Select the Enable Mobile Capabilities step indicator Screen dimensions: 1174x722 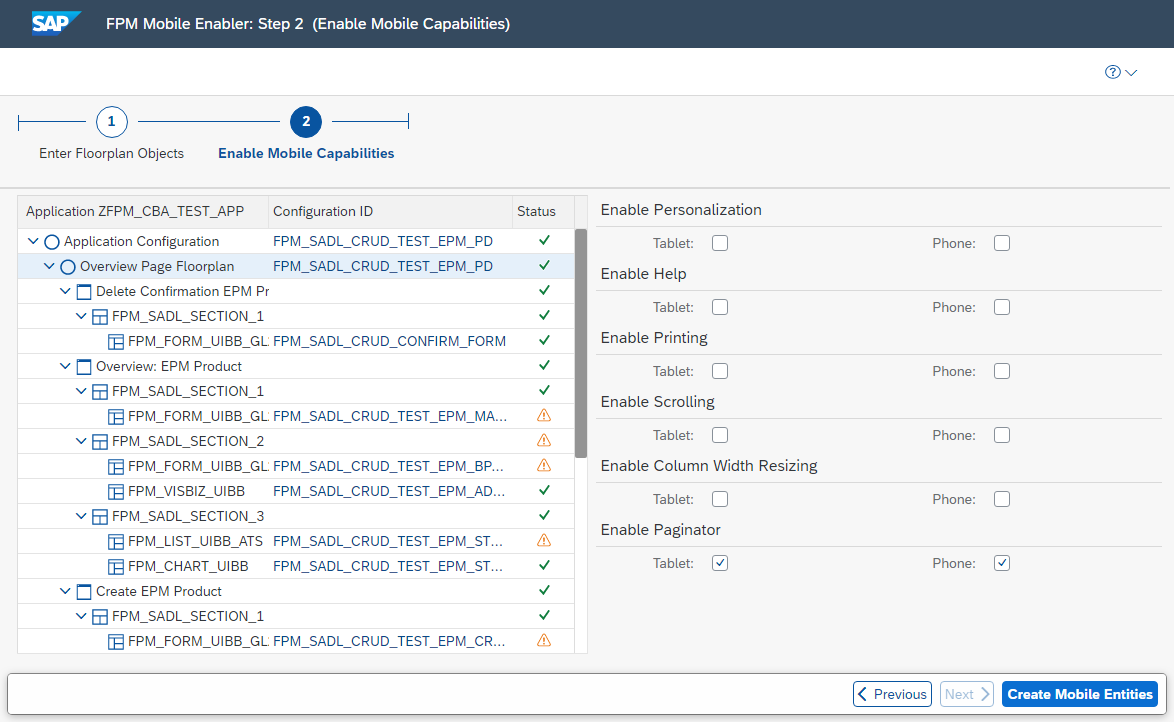(x=306, y=121)
